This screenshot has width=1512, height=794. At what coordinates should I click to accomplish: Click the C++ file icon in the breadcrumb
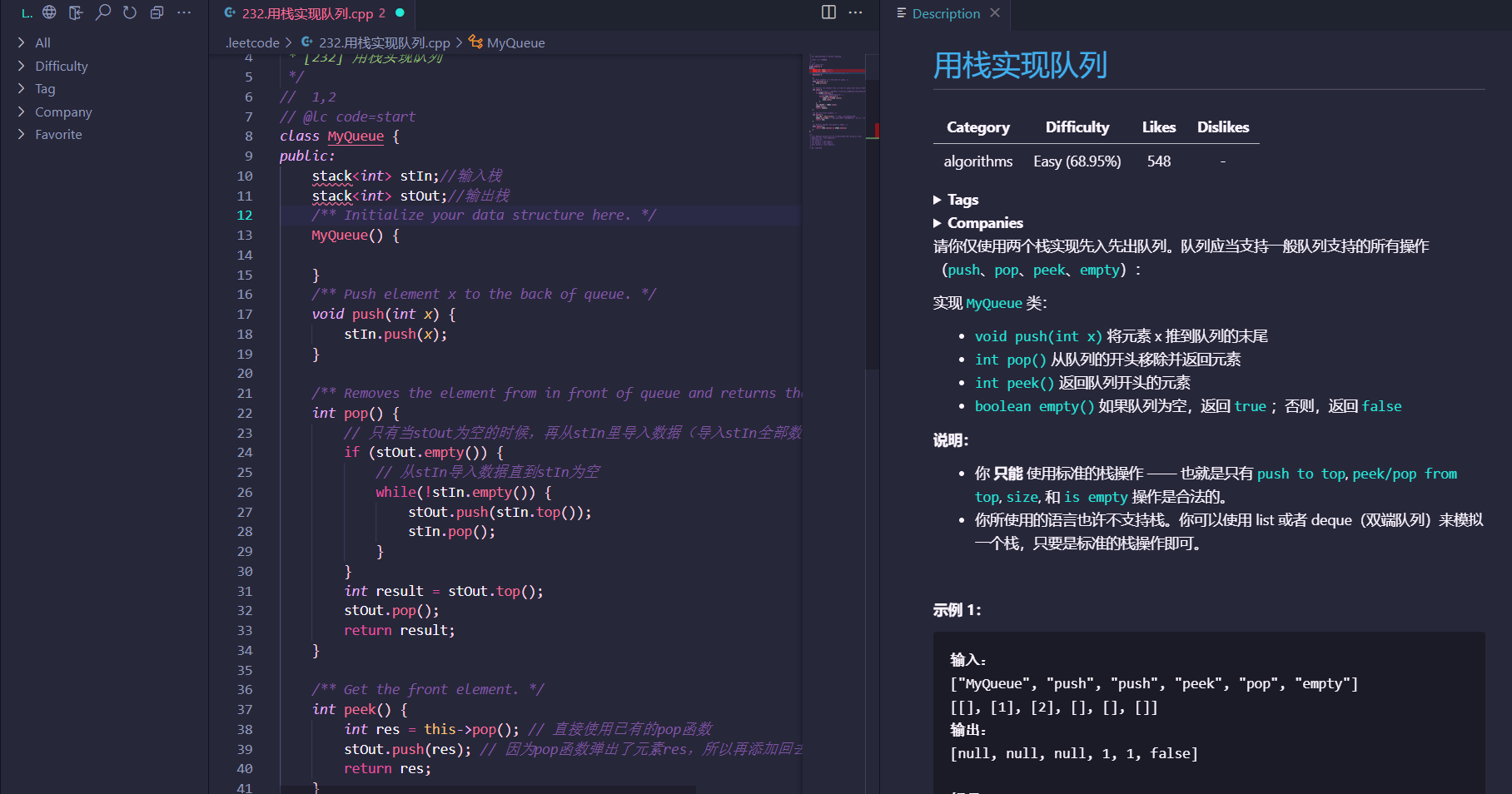click(306, 42)
